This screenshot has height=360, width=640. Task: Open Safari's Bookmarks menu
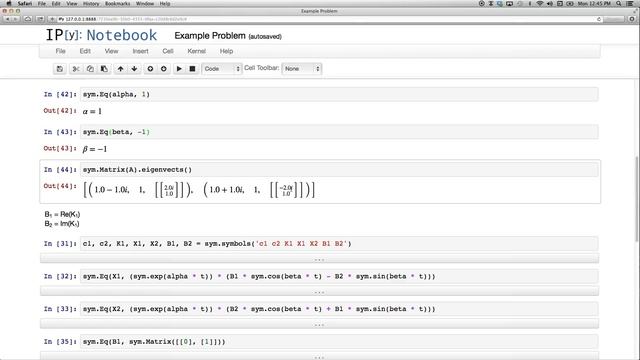click(118, 4)
